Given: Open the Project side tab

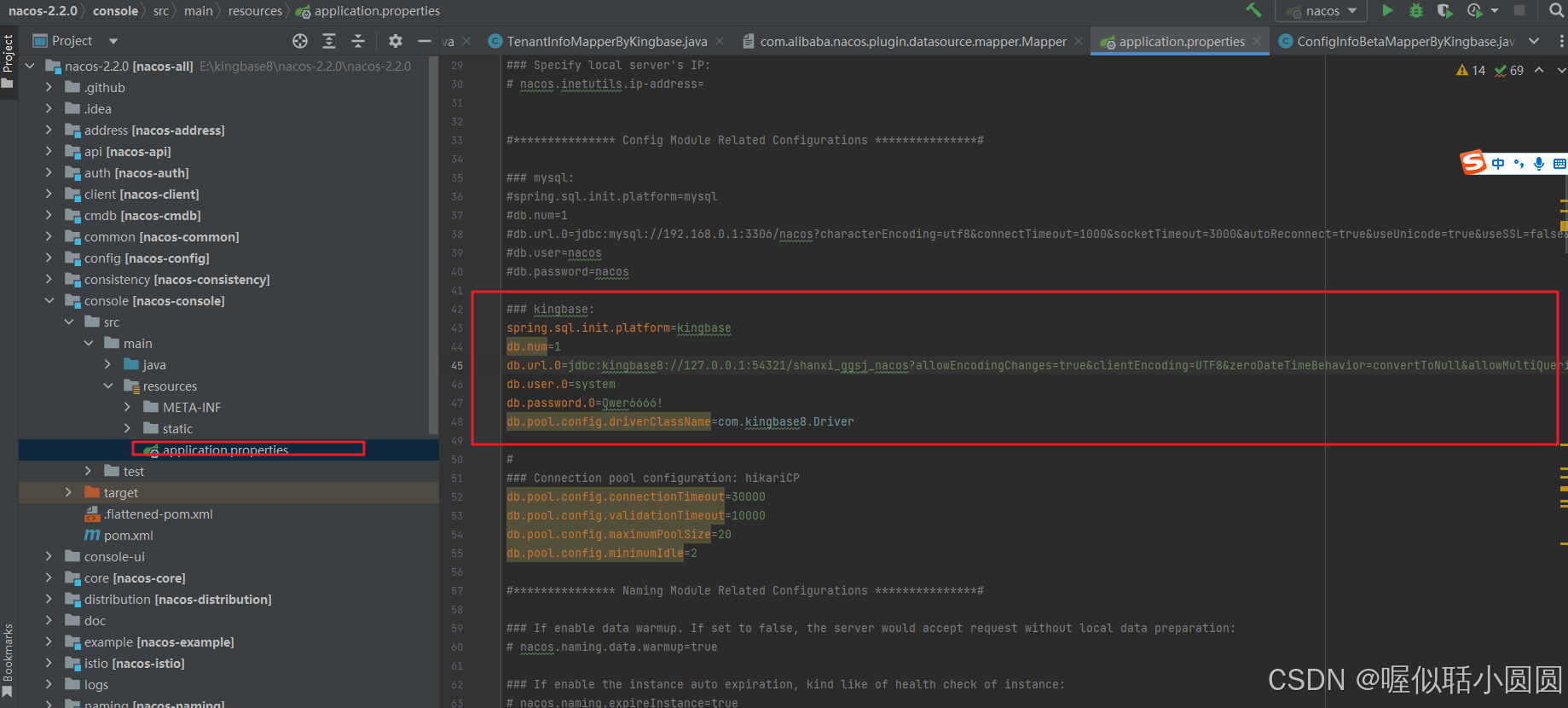Looking at the screenshot, I should (8, 61).
